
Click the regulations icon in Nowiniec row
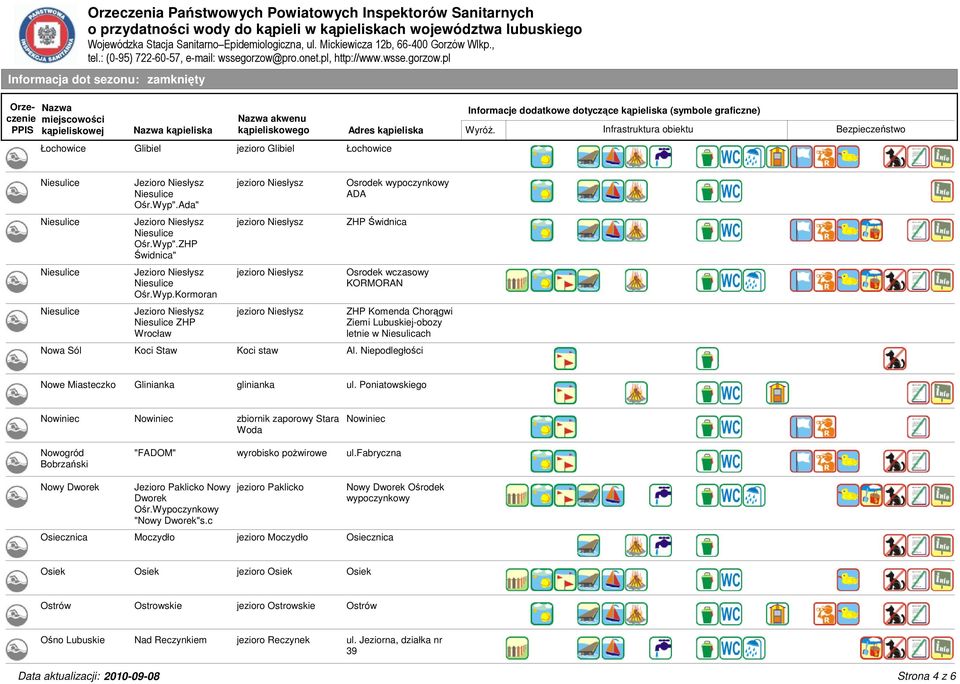click(918, 427)
